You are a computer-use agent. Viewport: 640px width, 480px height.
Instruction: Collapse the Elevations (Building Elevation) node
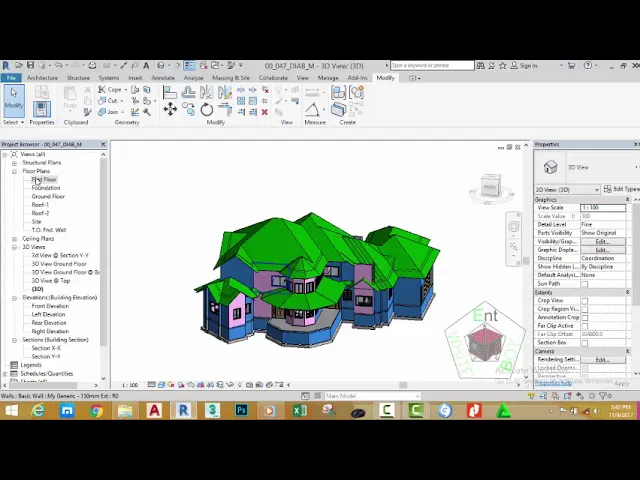[14, 298]
